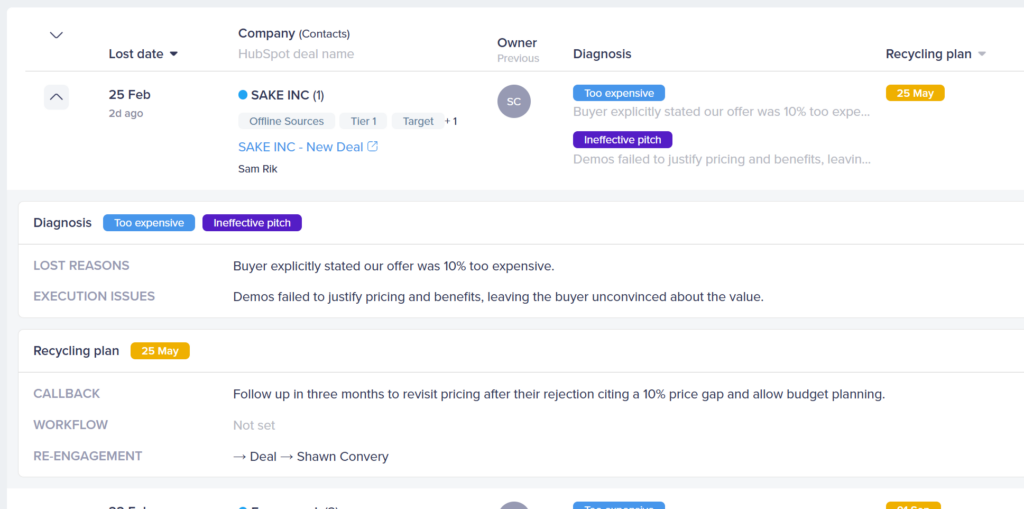Click the Target tag chip

418,121
